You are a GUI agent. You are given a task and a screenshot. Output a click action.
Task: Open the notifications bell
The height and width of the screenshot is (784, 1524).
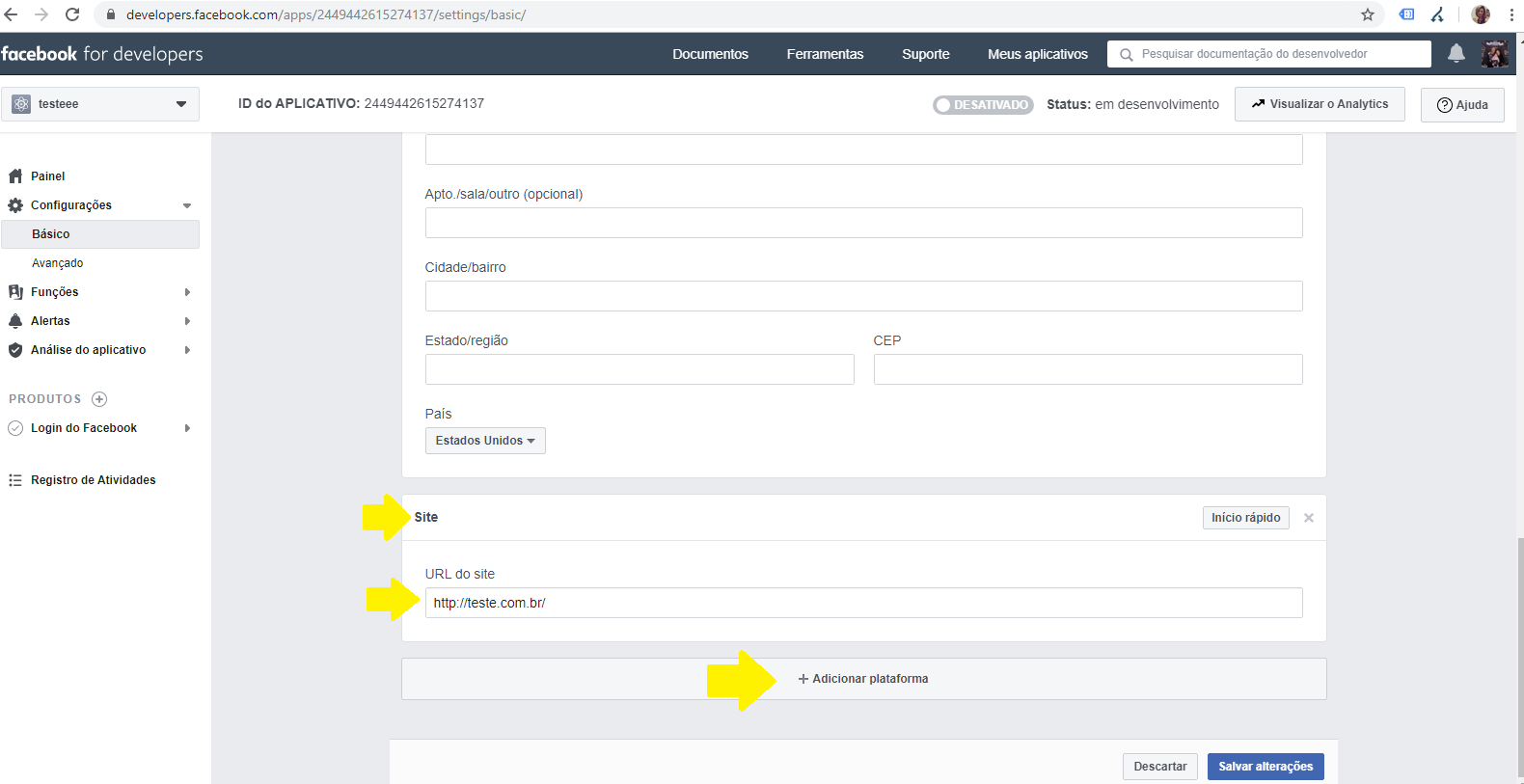pos(1456,53)
